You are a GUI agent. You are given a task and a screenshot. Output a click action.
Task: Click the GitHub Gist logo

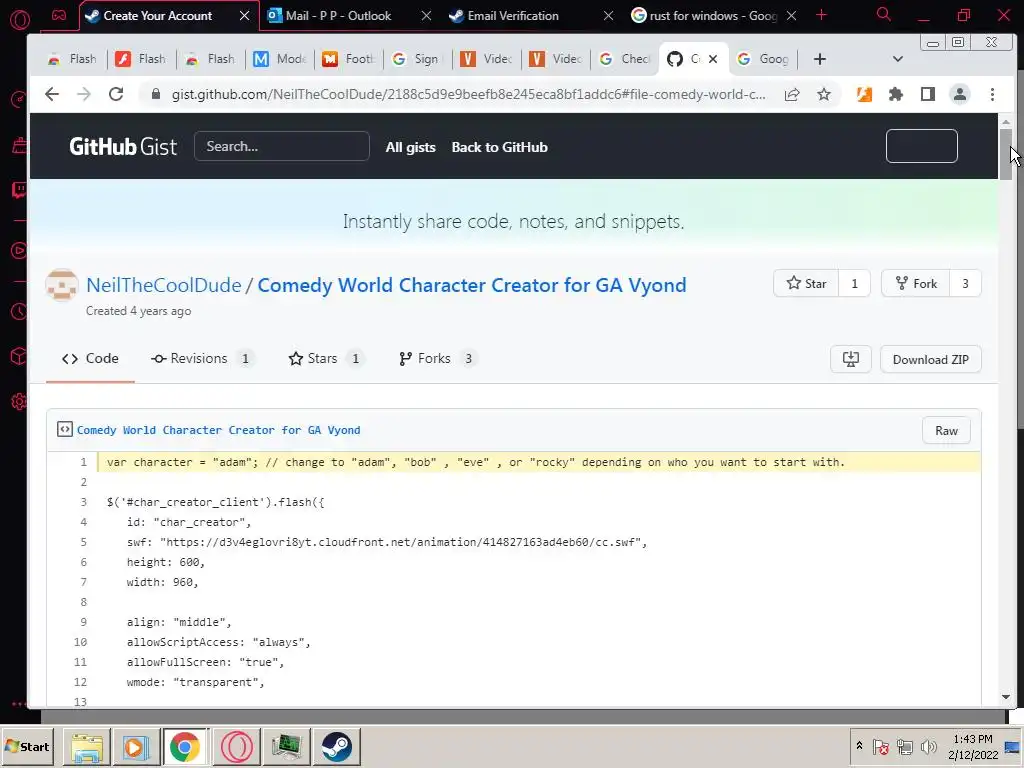coord(123,146)
